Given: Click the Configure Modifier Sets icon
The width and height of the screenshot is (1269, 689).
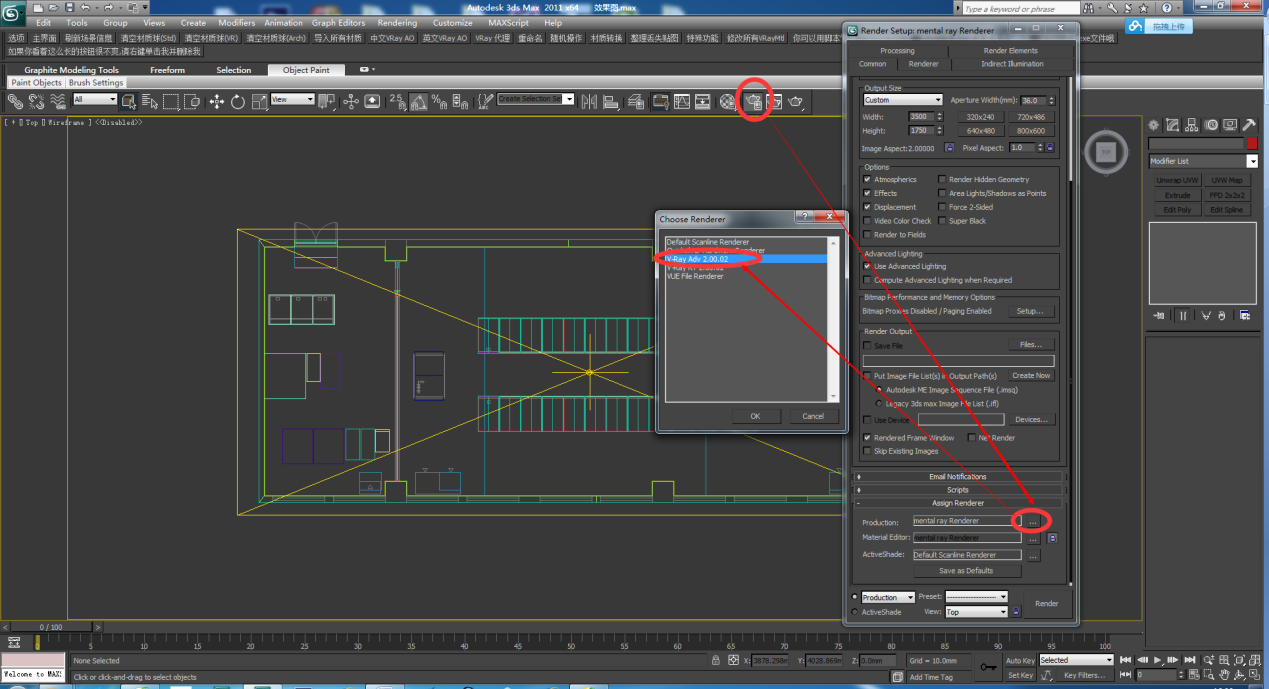Looking at the screenshot, I should pyautogui.click(x=1245, y=316).
